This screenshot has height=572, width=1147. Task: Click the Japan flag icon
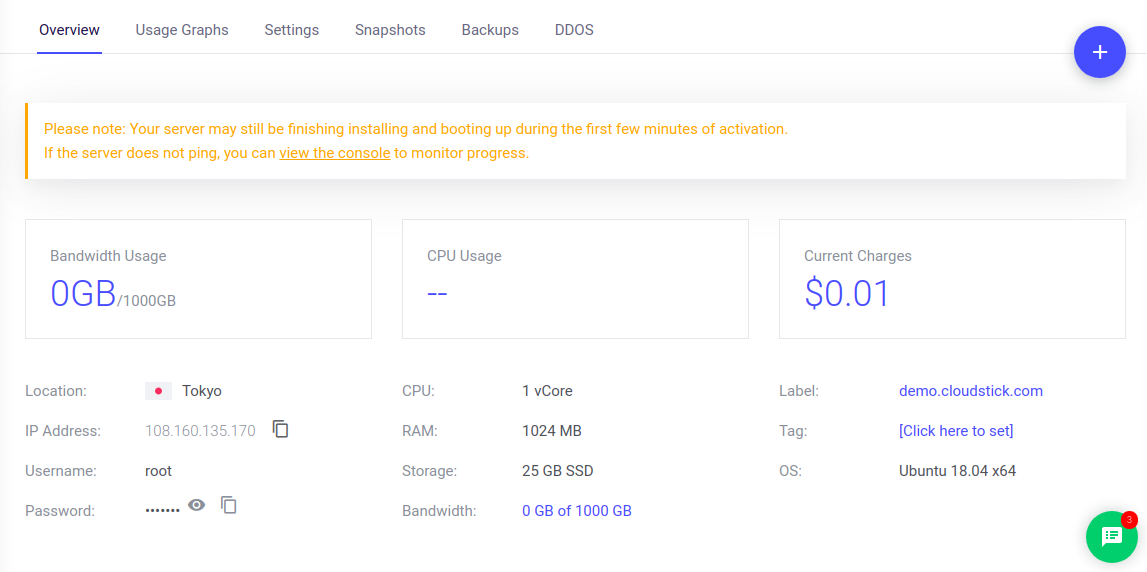click(158, 391)
